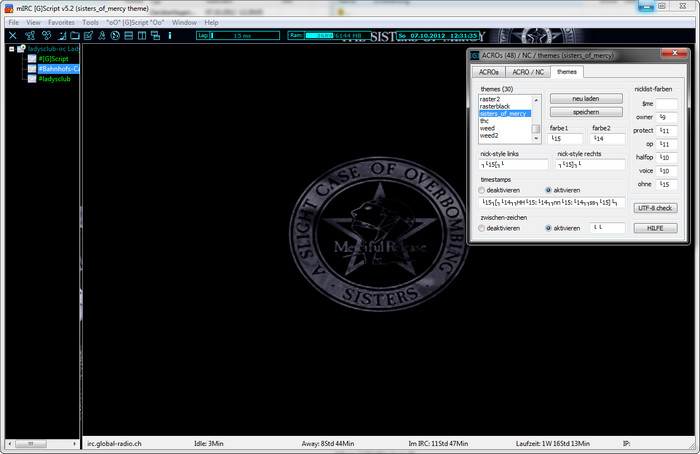Select the 'rasterblack' theme
Image resolution: width=700 pixels, height=454 pixels.
505,106
